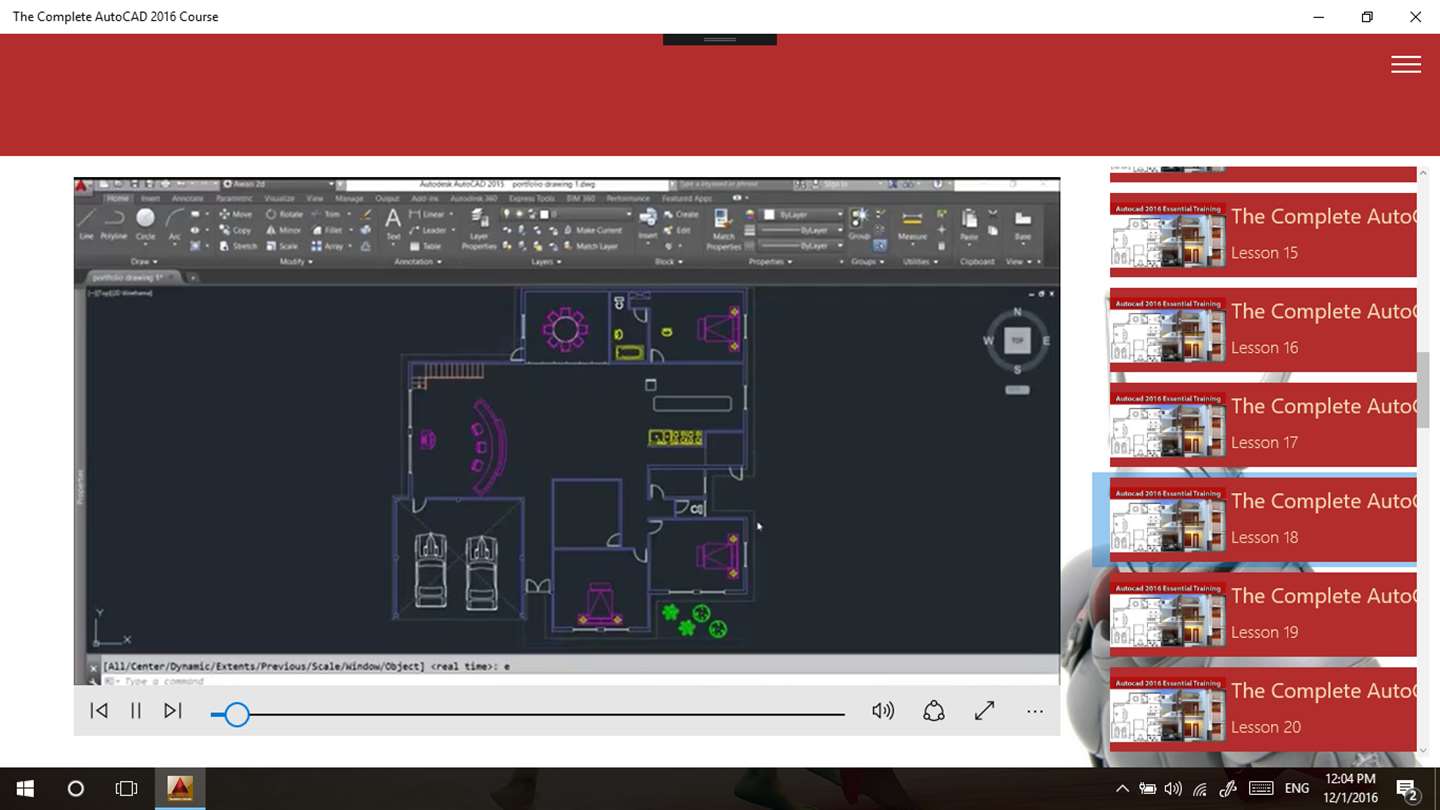This screenshot has width=1440, height=810.
Task: Click the lesson list scroll-down arrow
Action: click(1423, 749)
